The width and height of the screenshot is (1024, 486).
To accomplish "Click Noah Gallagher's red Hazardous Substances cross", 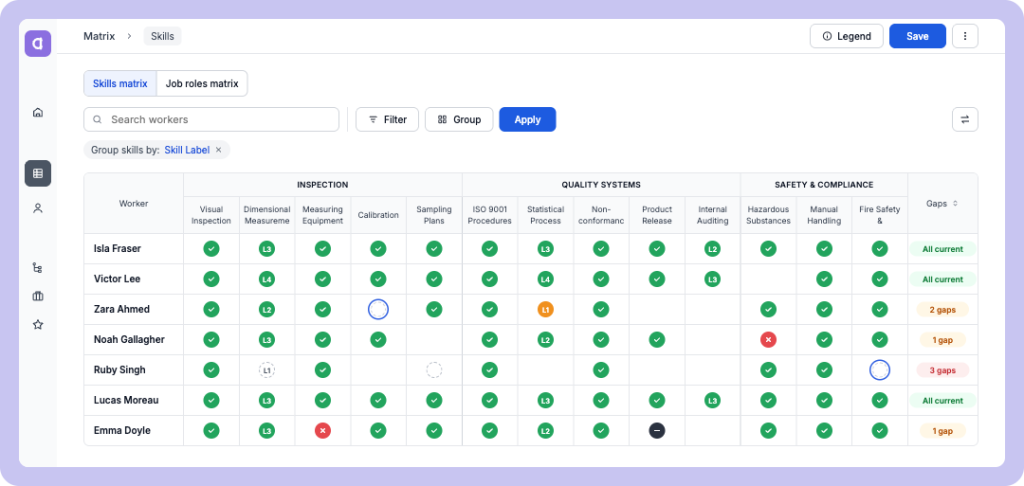I will 768,340.
